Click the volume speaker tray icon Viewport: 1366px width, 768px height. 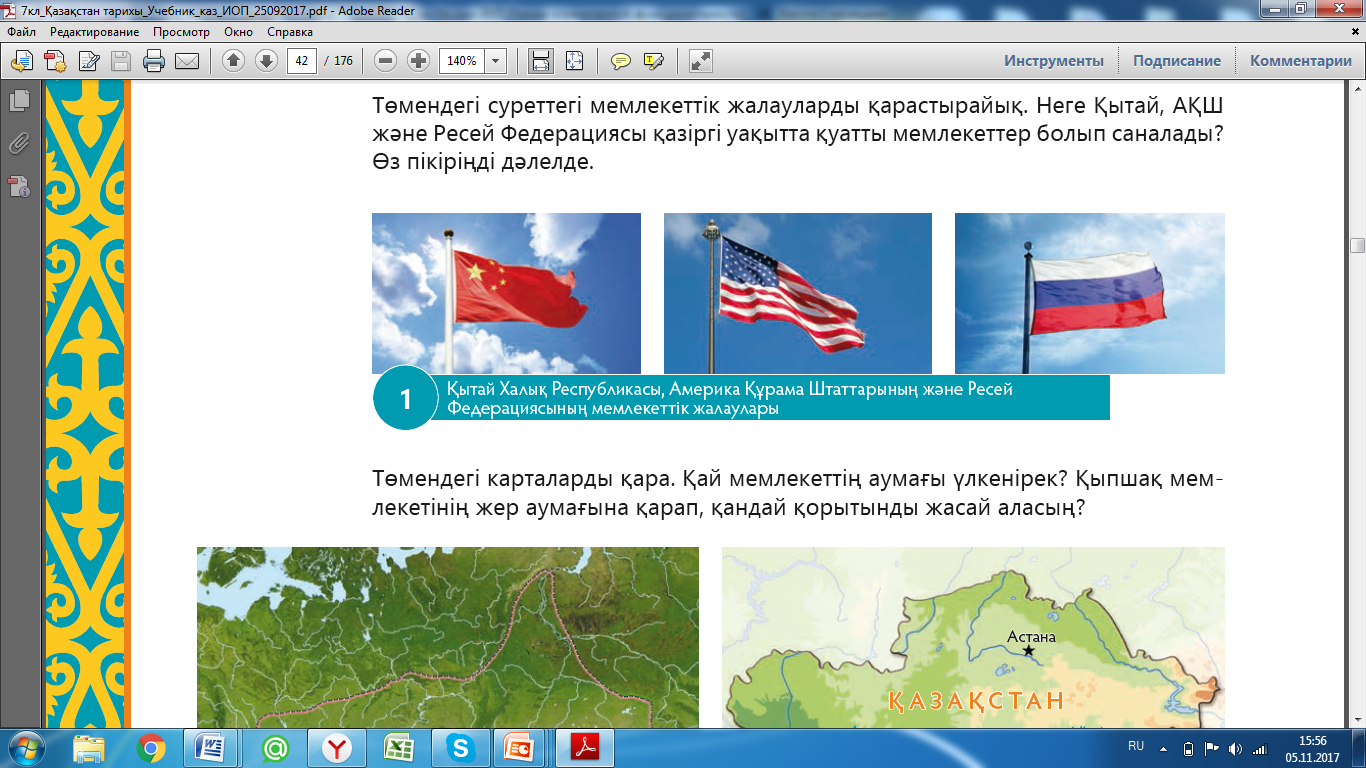point(1236,748)
